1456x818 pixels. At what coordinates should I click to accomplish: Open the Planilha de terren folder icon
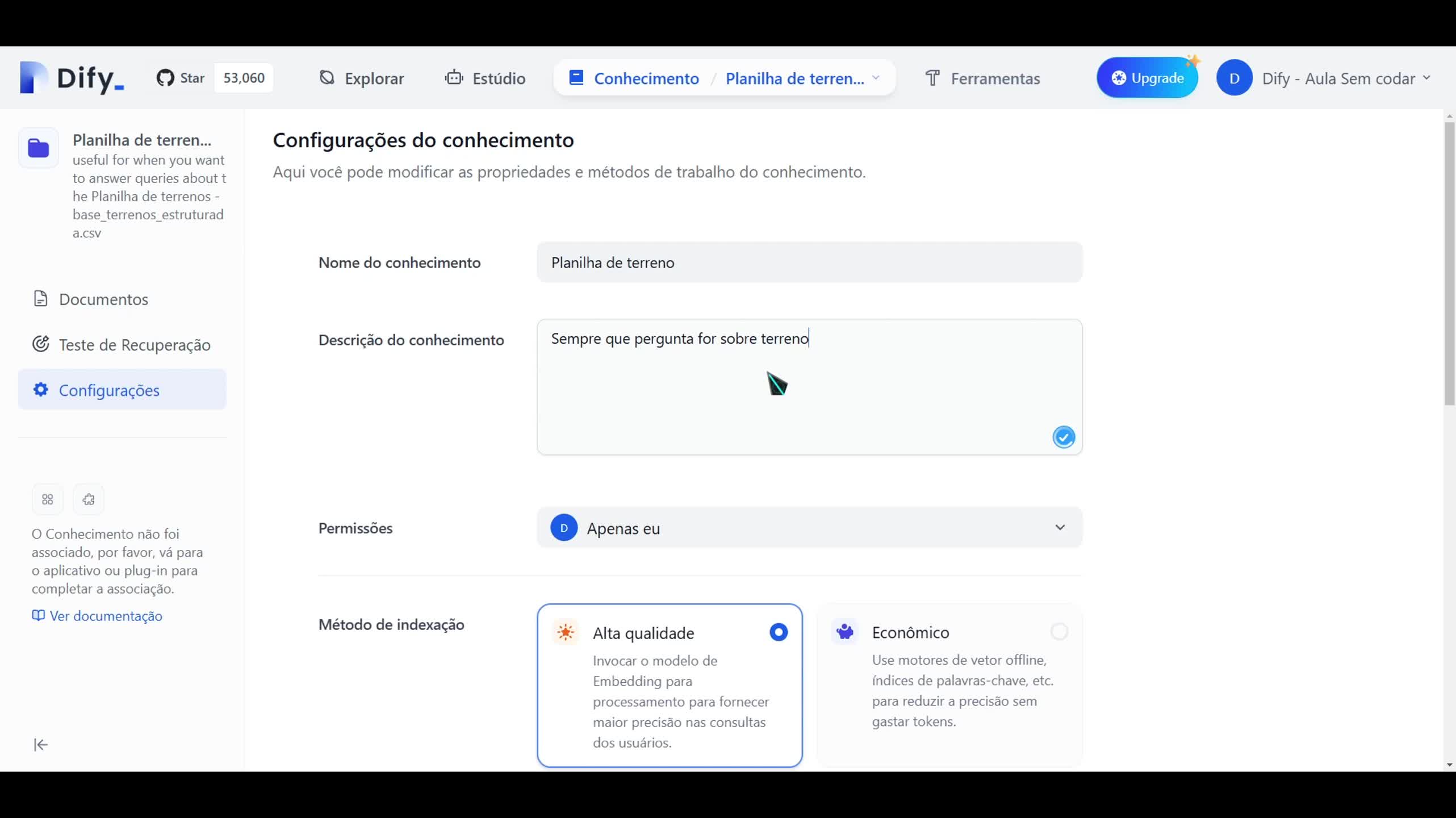point(38,148)
